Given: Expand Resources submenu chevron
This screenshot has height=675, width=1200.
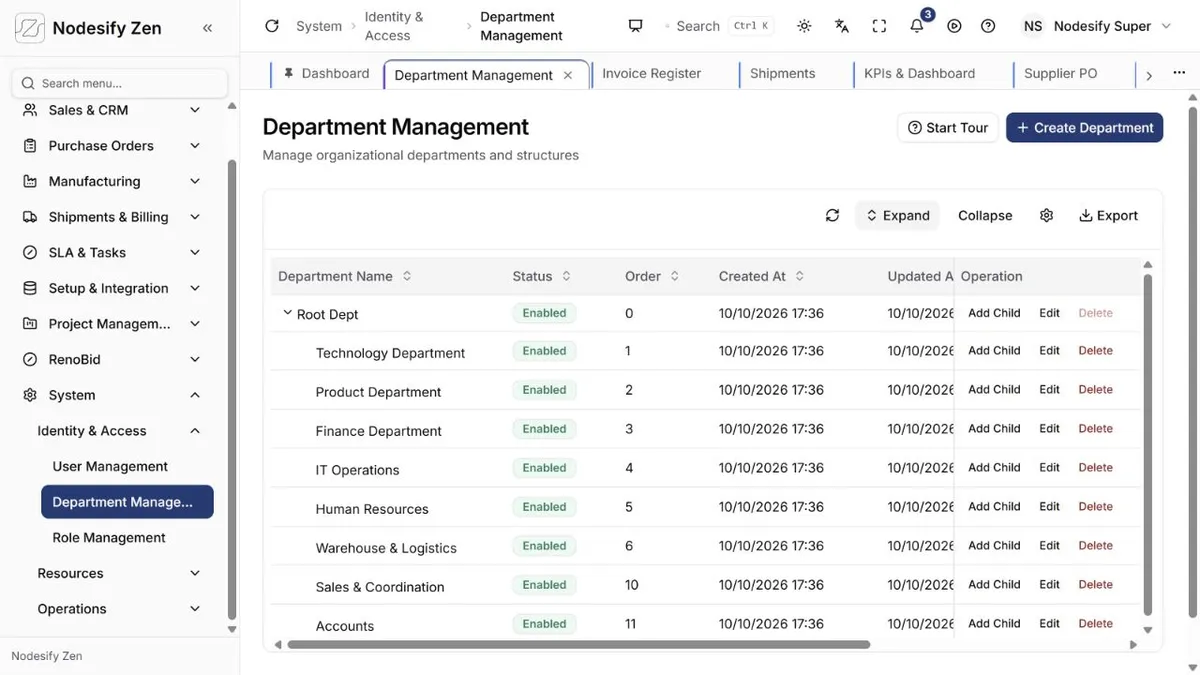Looking at the screenshot, I should coord(195,573).
